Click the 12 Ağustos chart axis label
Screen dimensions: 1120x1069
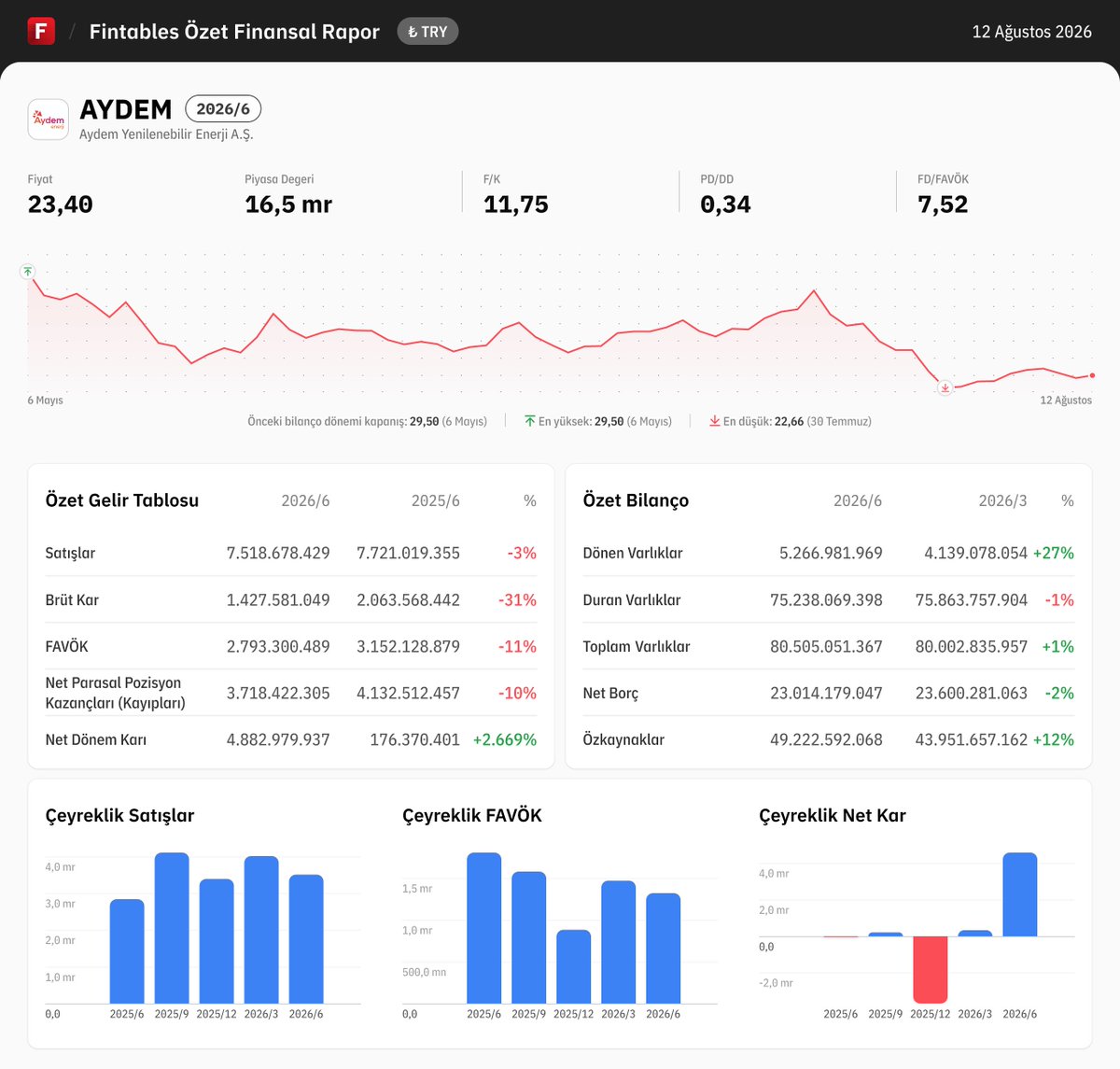pyautogui.click(x=1066, y=401)
